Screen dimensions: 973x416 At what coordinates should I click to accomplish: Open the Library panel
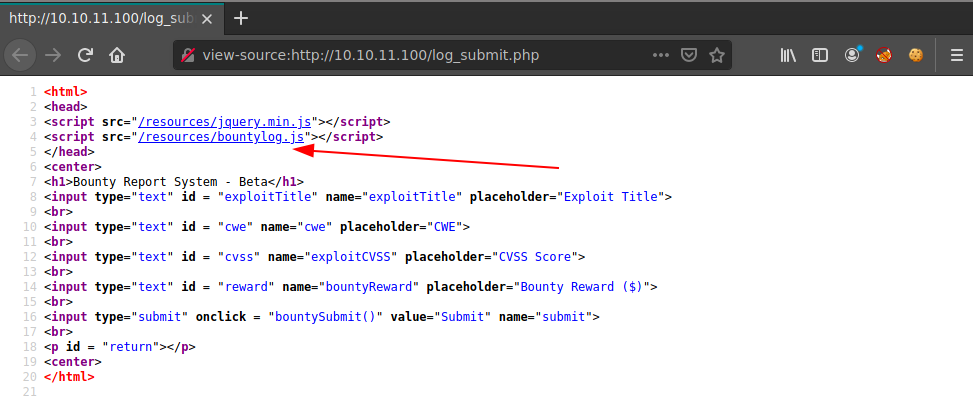[789, 55]
